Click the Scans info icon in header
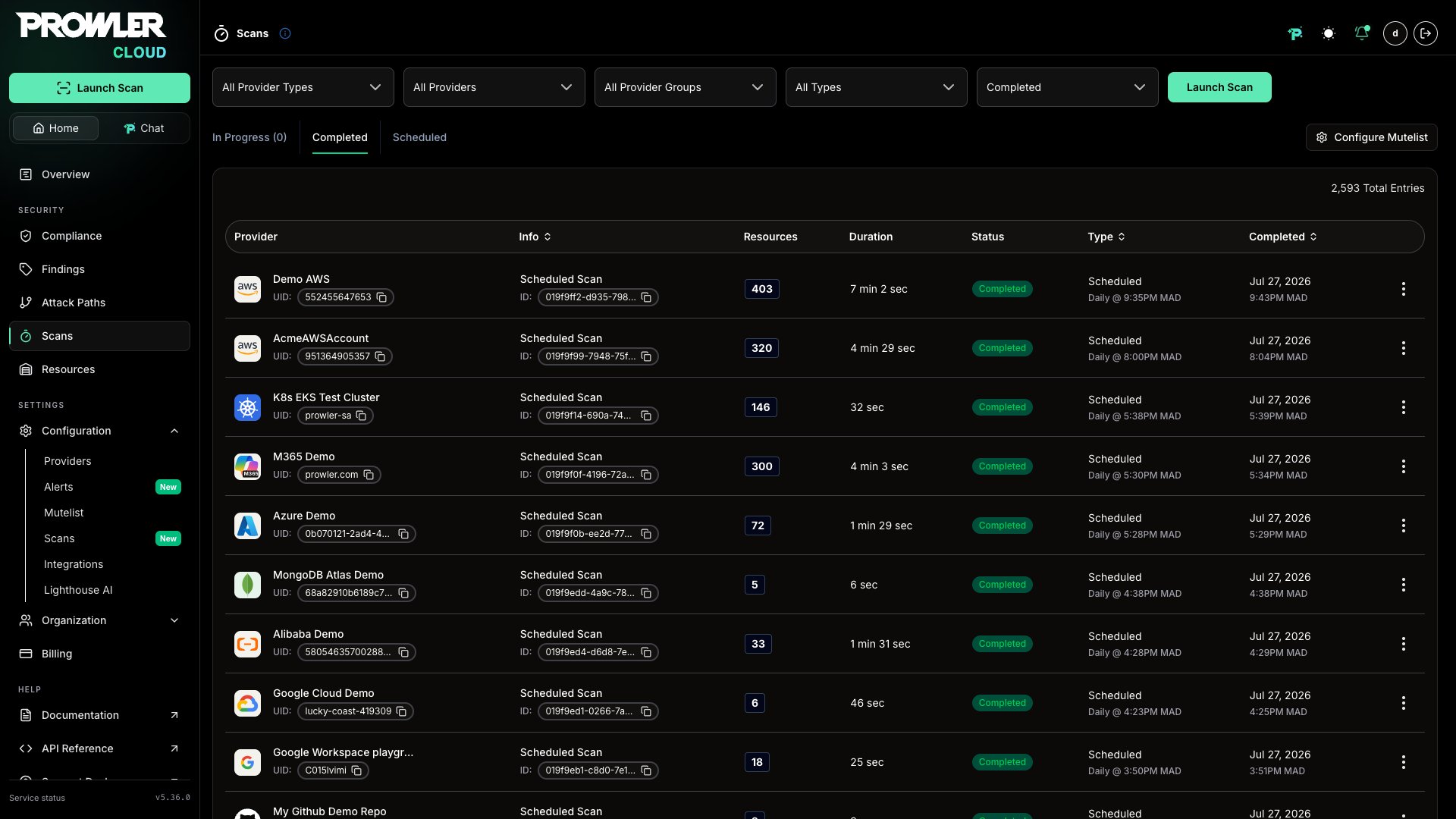The image size is (1456, 819). click(x=285, y=33)
